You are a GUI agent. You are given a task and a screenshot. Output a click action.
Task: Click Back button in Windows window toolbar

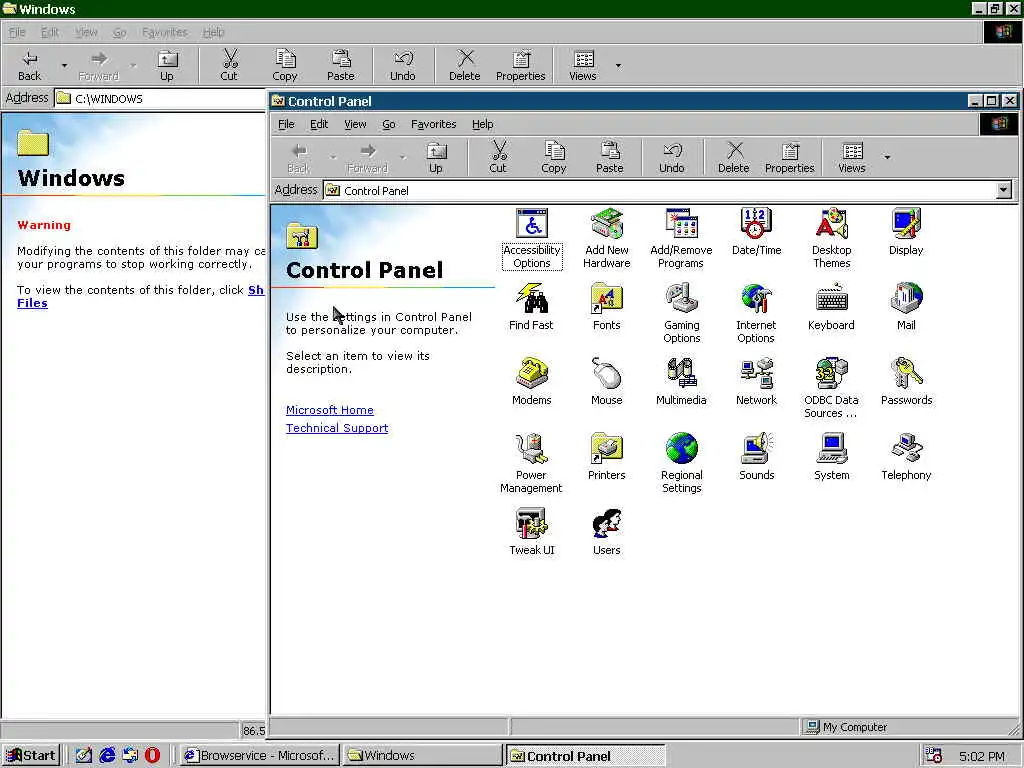29,66
